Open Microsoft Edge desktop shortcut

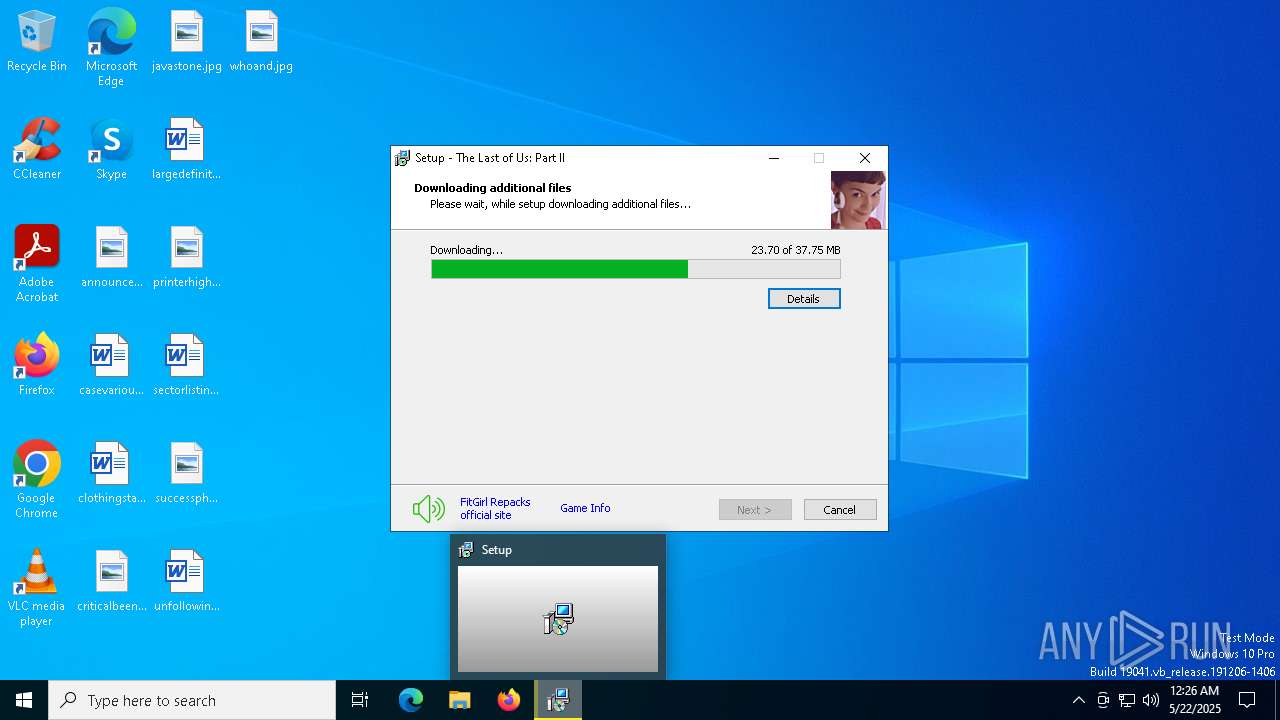(111, 47)
